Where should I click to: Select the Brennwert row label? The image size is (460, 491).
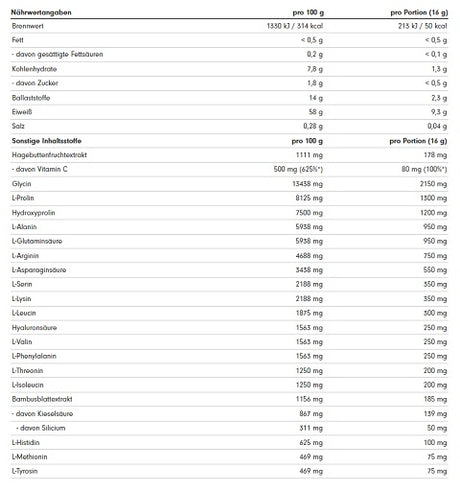tap(28, 26)
